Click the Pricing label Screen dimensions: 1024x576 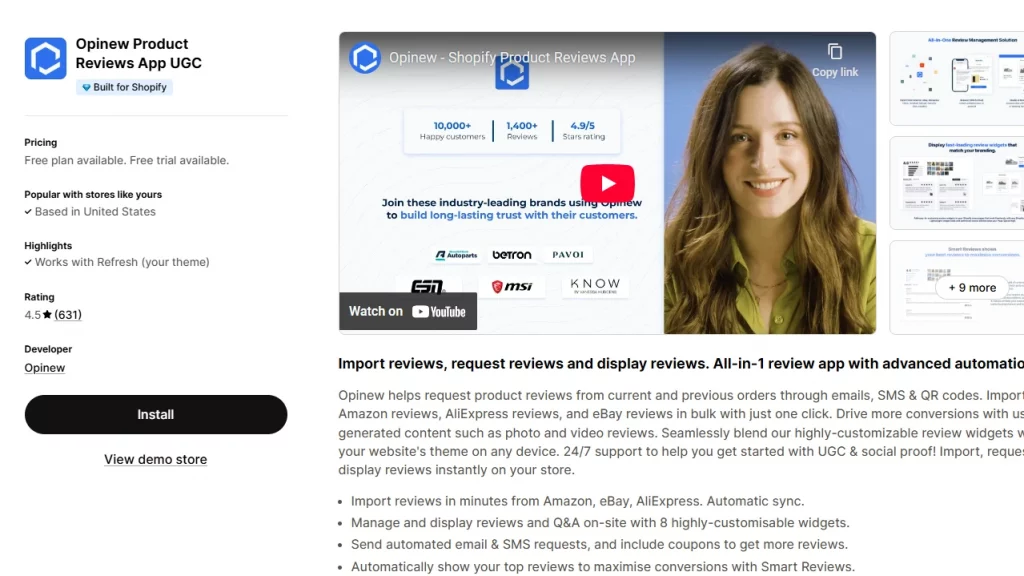(x=40, y=142)
